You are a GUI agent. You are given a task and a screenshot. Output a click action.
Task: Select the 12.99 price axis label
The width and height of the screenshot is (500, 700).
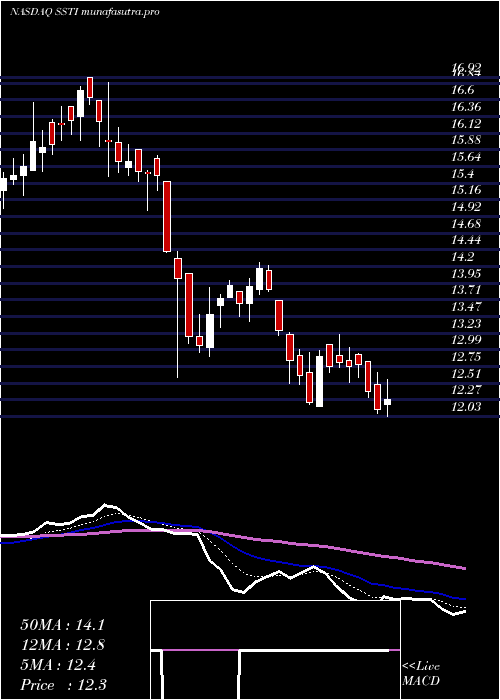click(466, 340)
